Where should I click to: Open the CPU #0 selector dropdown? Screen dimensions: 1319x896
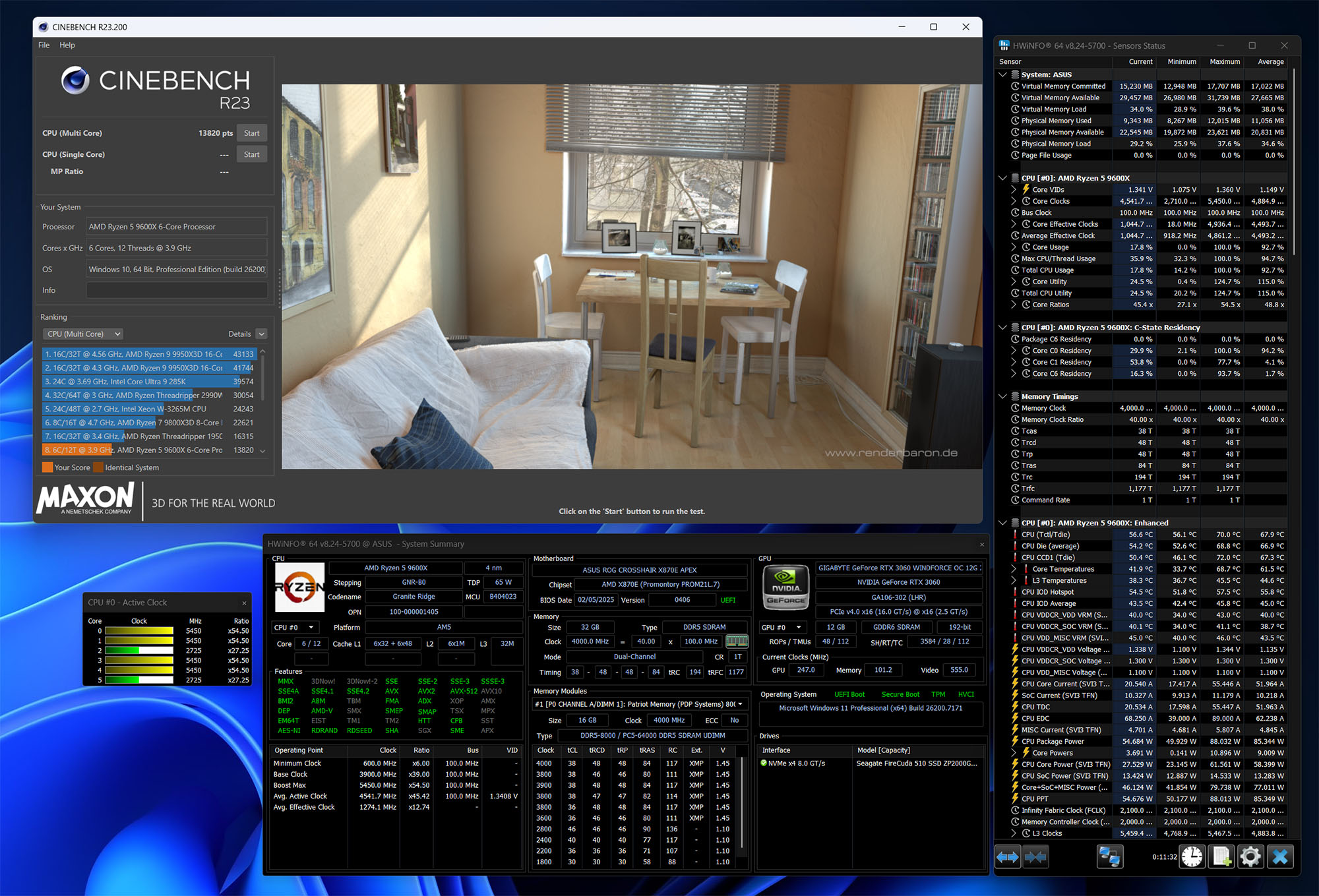tap(293, 627)
